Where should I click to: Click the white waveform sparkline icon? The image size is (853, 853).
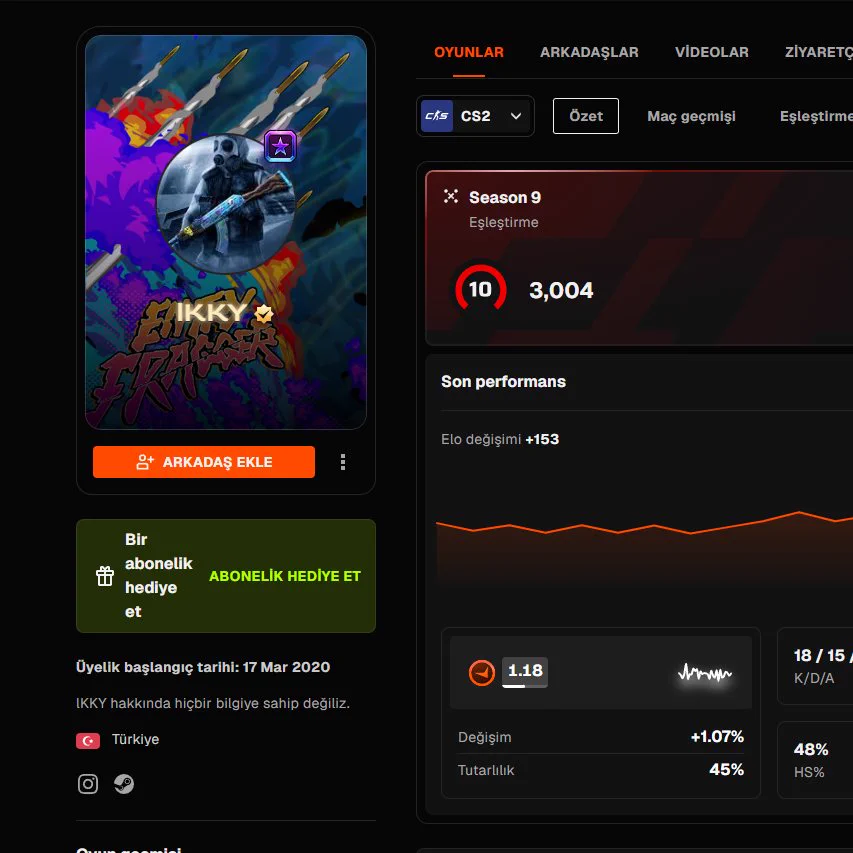[705, 673]
